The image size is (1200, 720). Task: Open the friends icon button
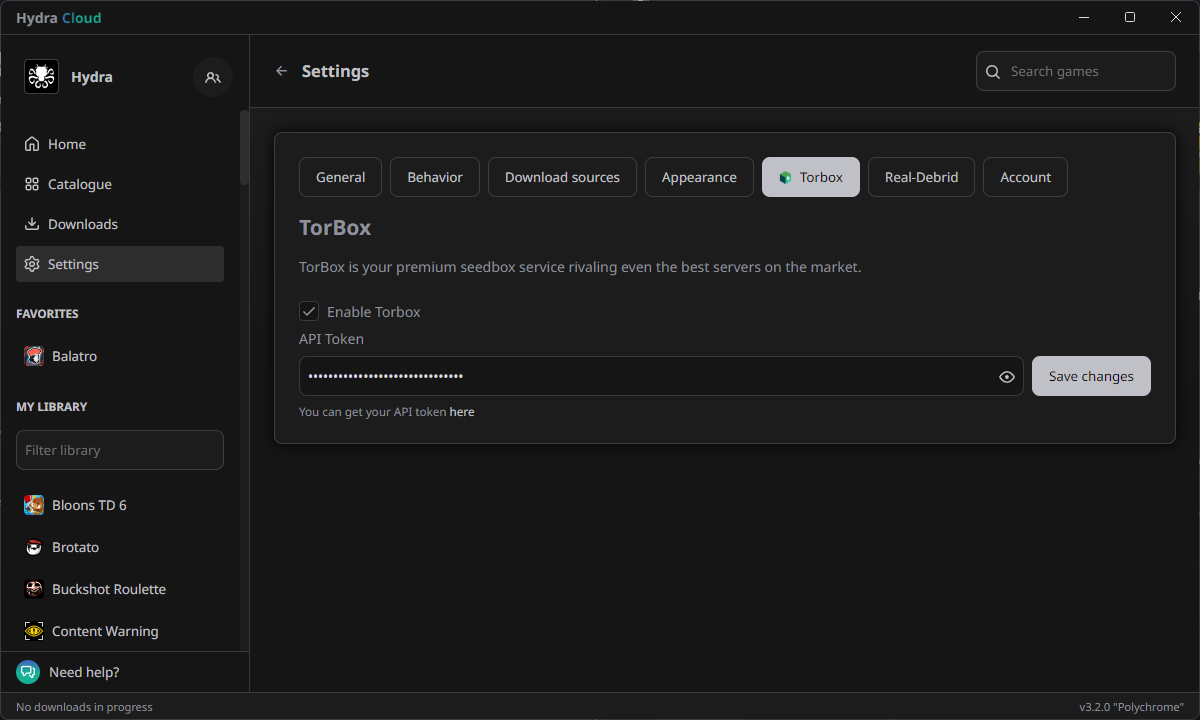click(213, 77)
